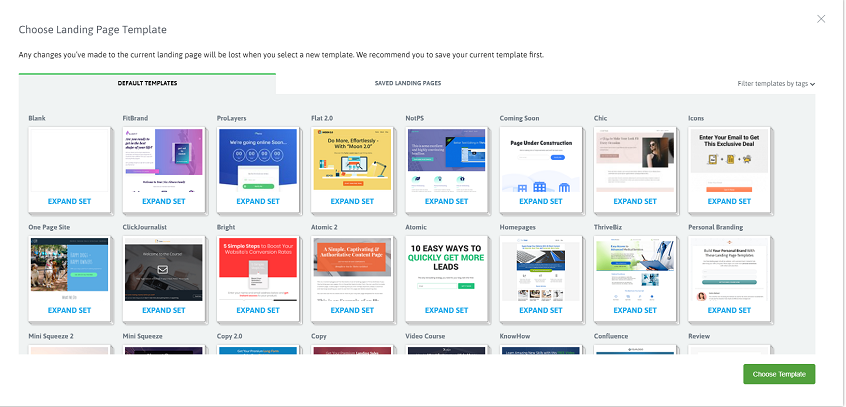Click the Mini Squeeze set label
Viewport: 846px width, 407px height.
pyautogui.click(x=142, y=336)
